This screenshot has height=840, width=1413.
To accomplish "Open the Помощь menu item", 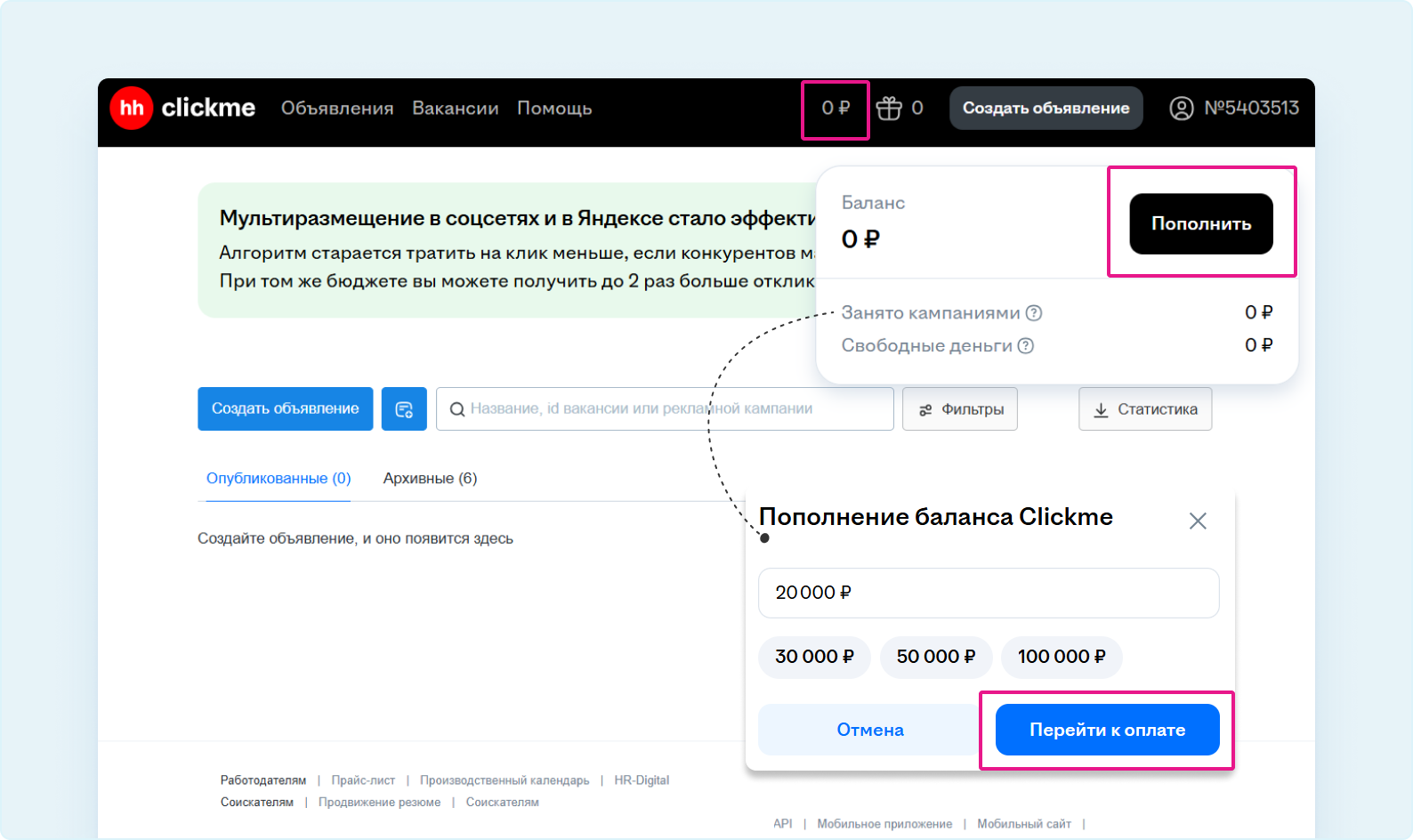I will pos(554,109).
